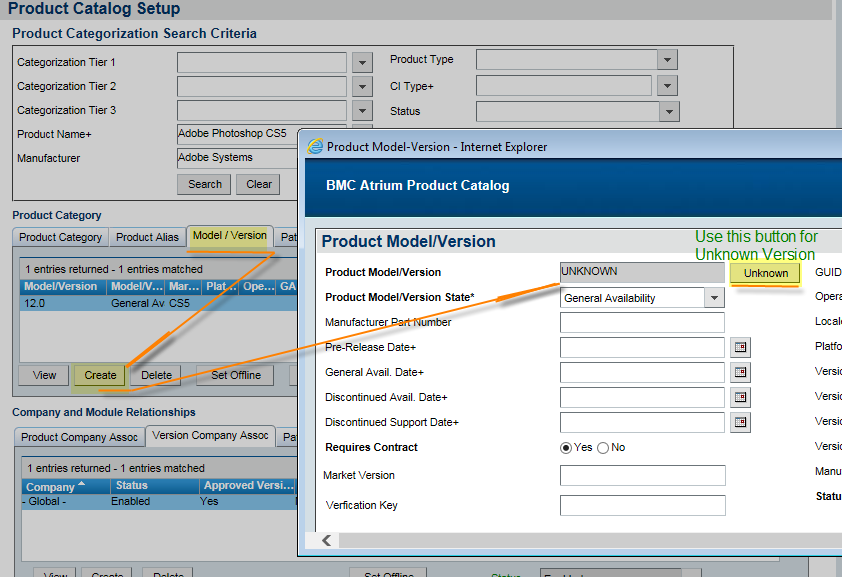Click the Search button

205,184
